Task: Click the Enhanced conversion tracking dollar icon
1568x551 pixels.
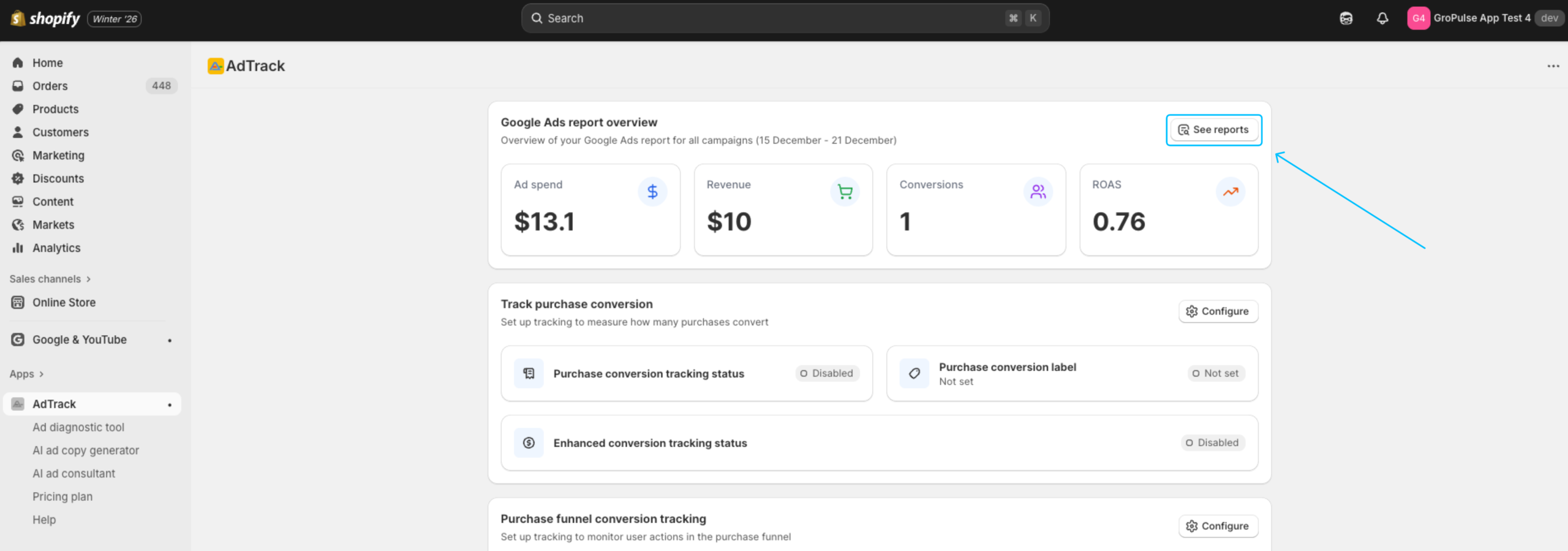Action: tap(529, 443)
